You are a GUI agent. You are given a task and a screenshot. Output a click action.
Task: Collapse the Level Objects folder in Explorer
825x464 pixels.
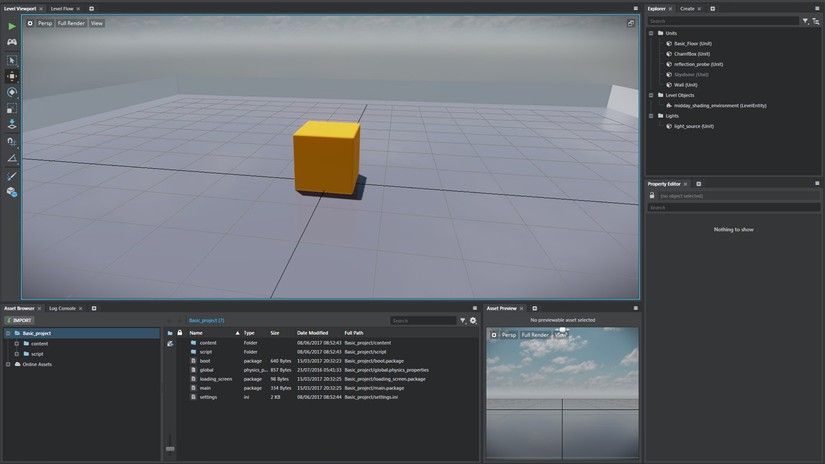[x=651, y=95]
